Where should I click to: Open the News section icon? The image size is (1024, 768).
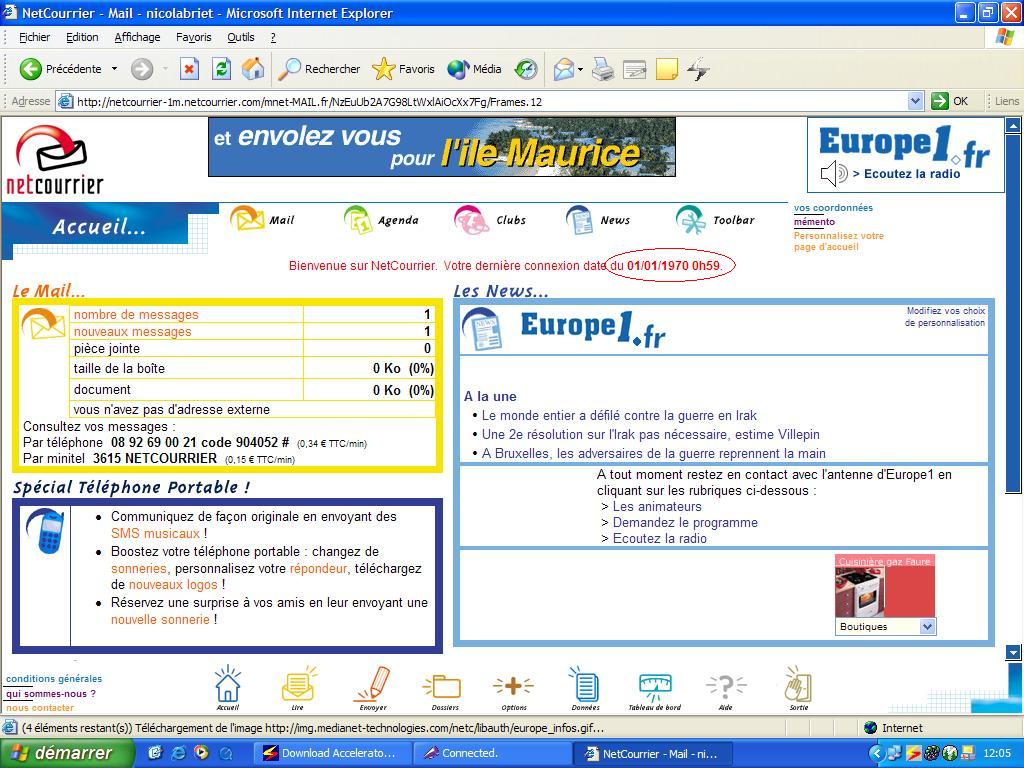point(579,219)
